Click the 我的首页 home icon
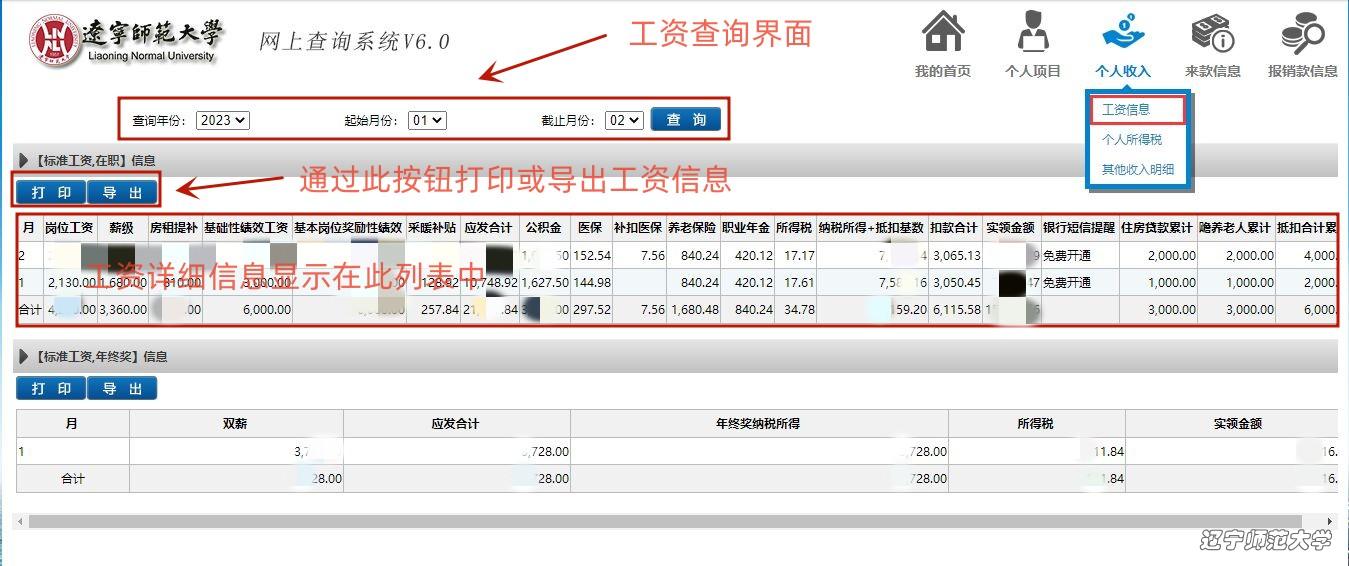 click(942, 34)
